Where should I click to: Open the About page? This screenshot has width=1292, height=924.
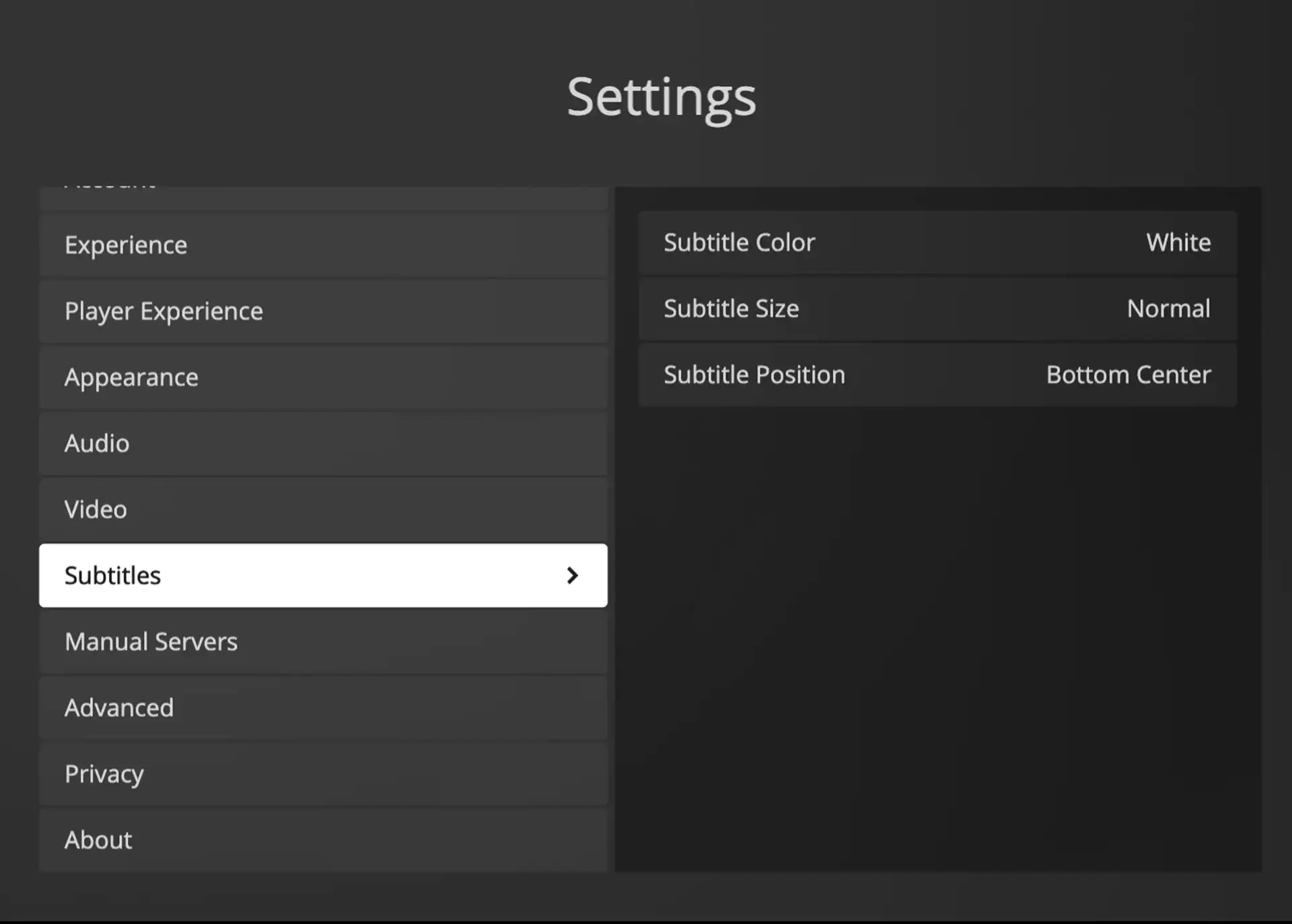click(323, 839)
